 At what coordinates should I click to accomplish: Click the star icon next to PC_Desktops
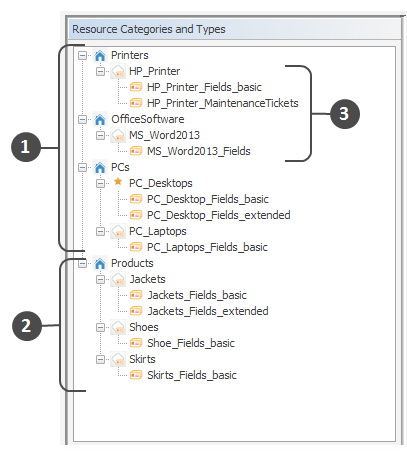(118, 182)
